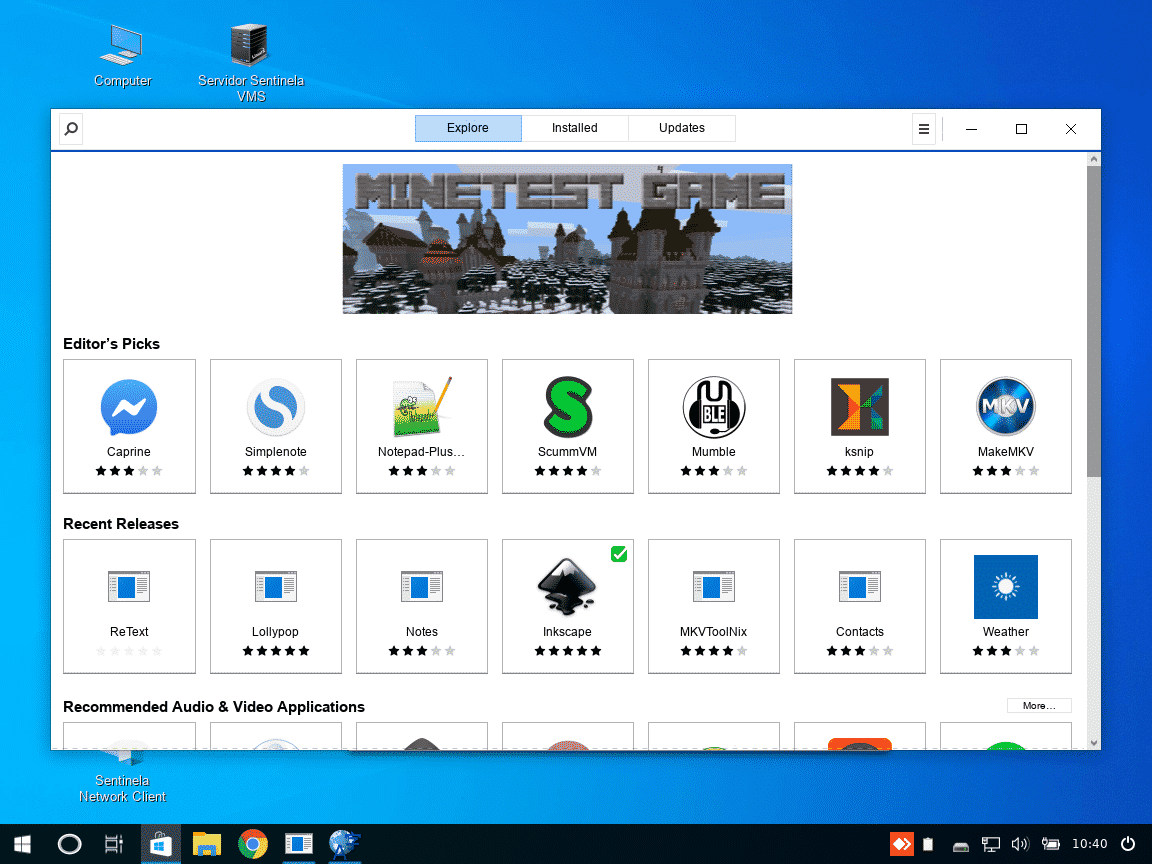
Task: Open the Caprine app tile
Action: (129, 426)
